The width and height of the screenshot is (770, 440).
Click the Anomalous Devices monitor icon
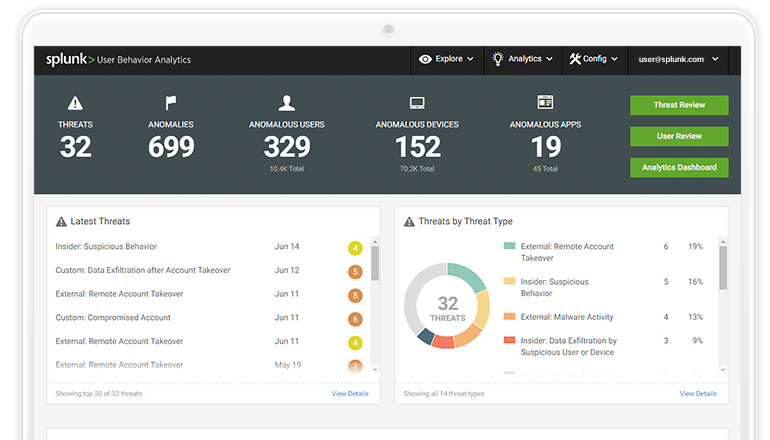tap(417, 103)
